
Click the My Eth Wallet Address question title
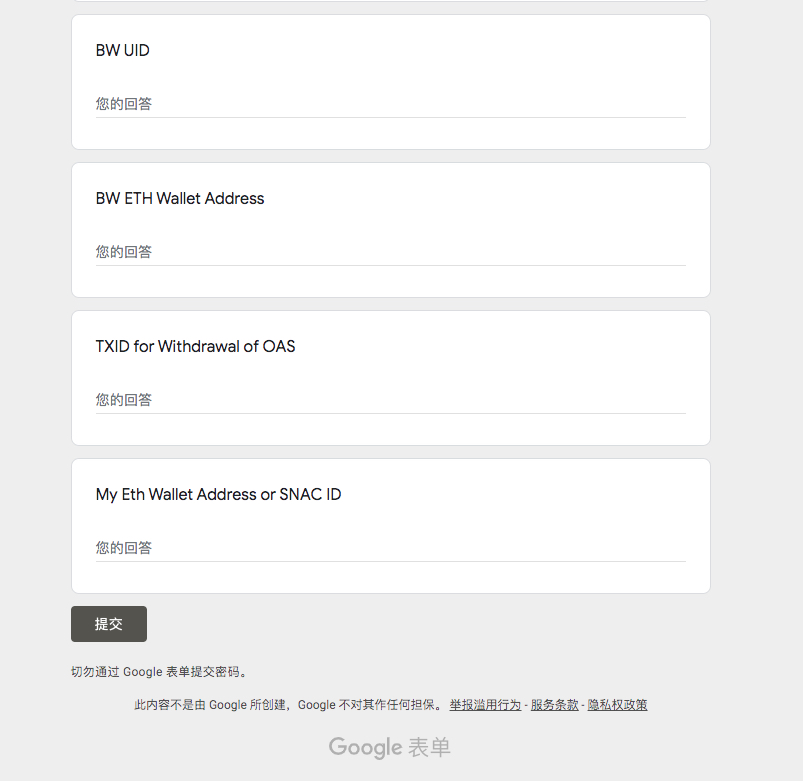[218, 495]
